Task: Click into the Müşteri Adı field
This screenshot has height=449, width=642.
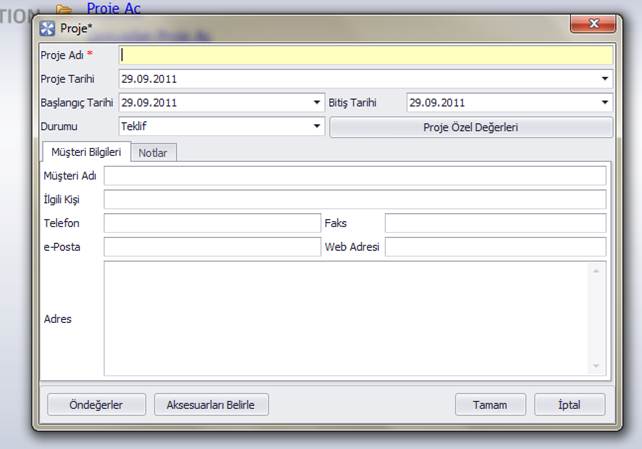Action: (355, 176)
